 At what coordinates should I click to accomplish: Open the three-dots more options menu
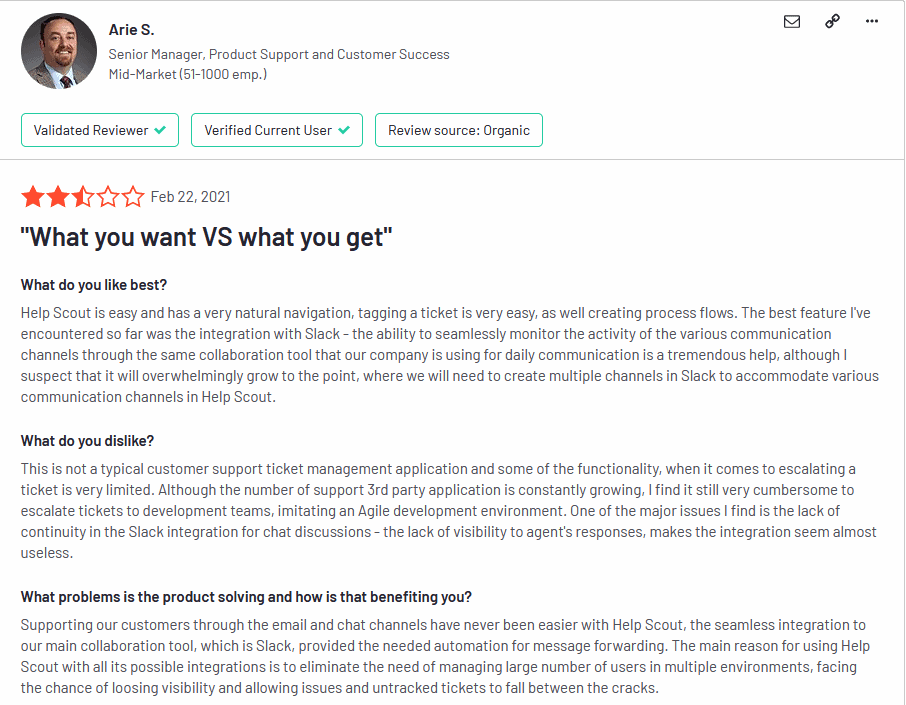click(872, 21)
